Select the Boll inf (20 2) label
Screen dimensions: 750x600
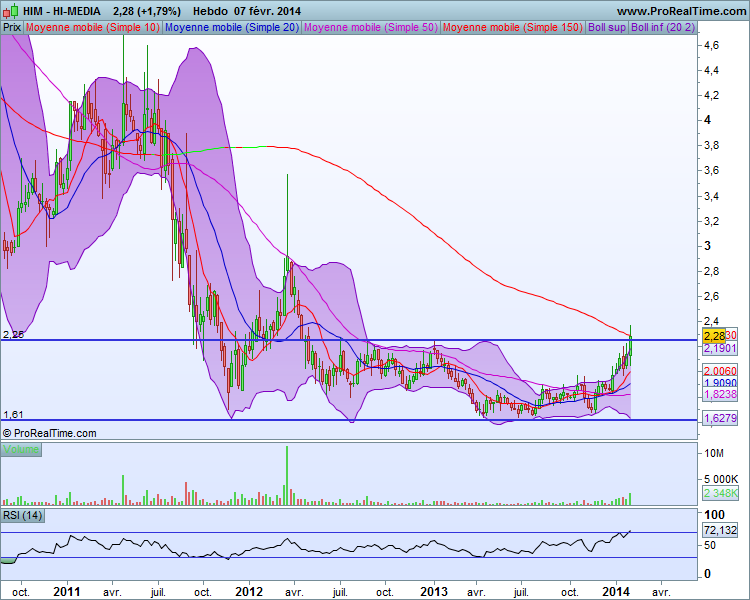click(x=662, y=27)
